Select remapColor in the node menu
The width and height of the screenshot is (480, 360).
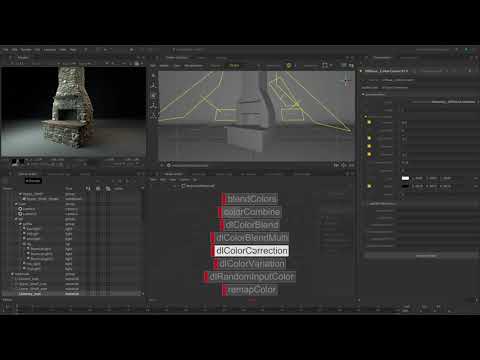coord(250,290)
